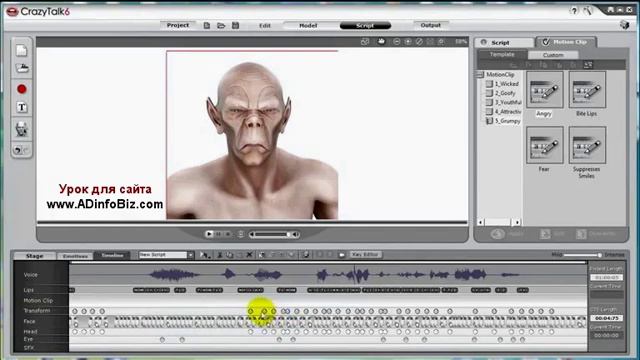Select the 3_Youthful motion clip folder

pyautogui.click(x=504, y=102)
